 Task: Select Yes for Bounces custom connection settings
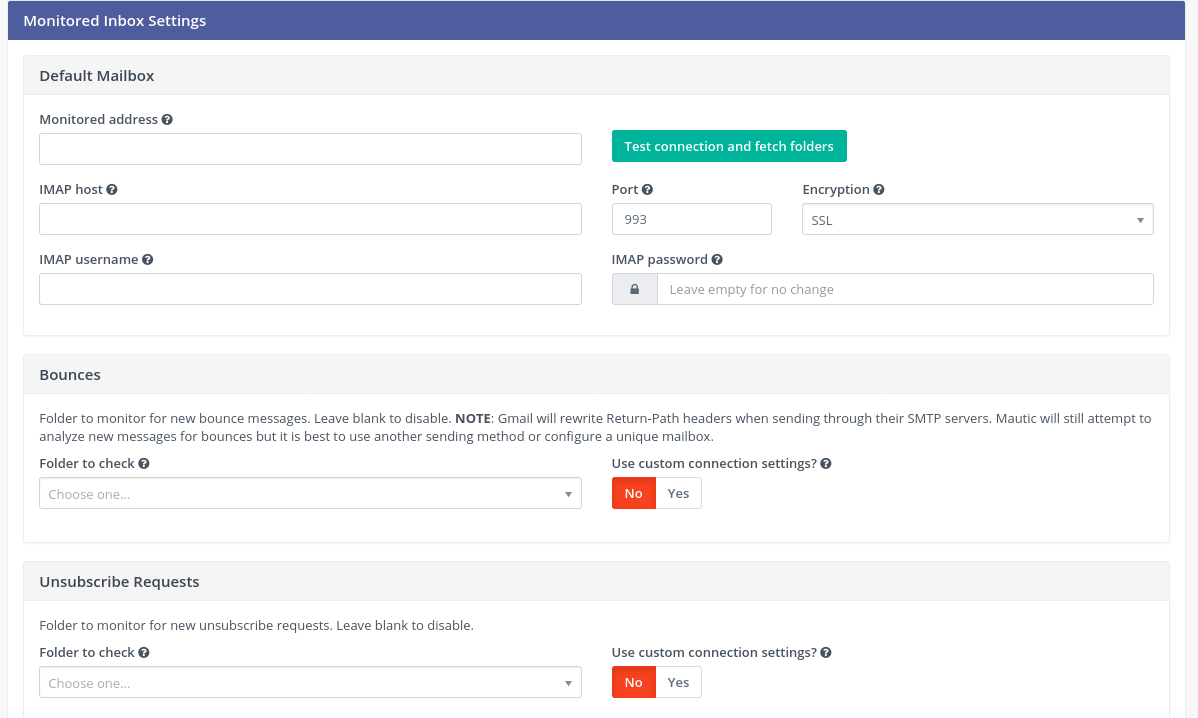pyautogui.click(x=678, y=493)
